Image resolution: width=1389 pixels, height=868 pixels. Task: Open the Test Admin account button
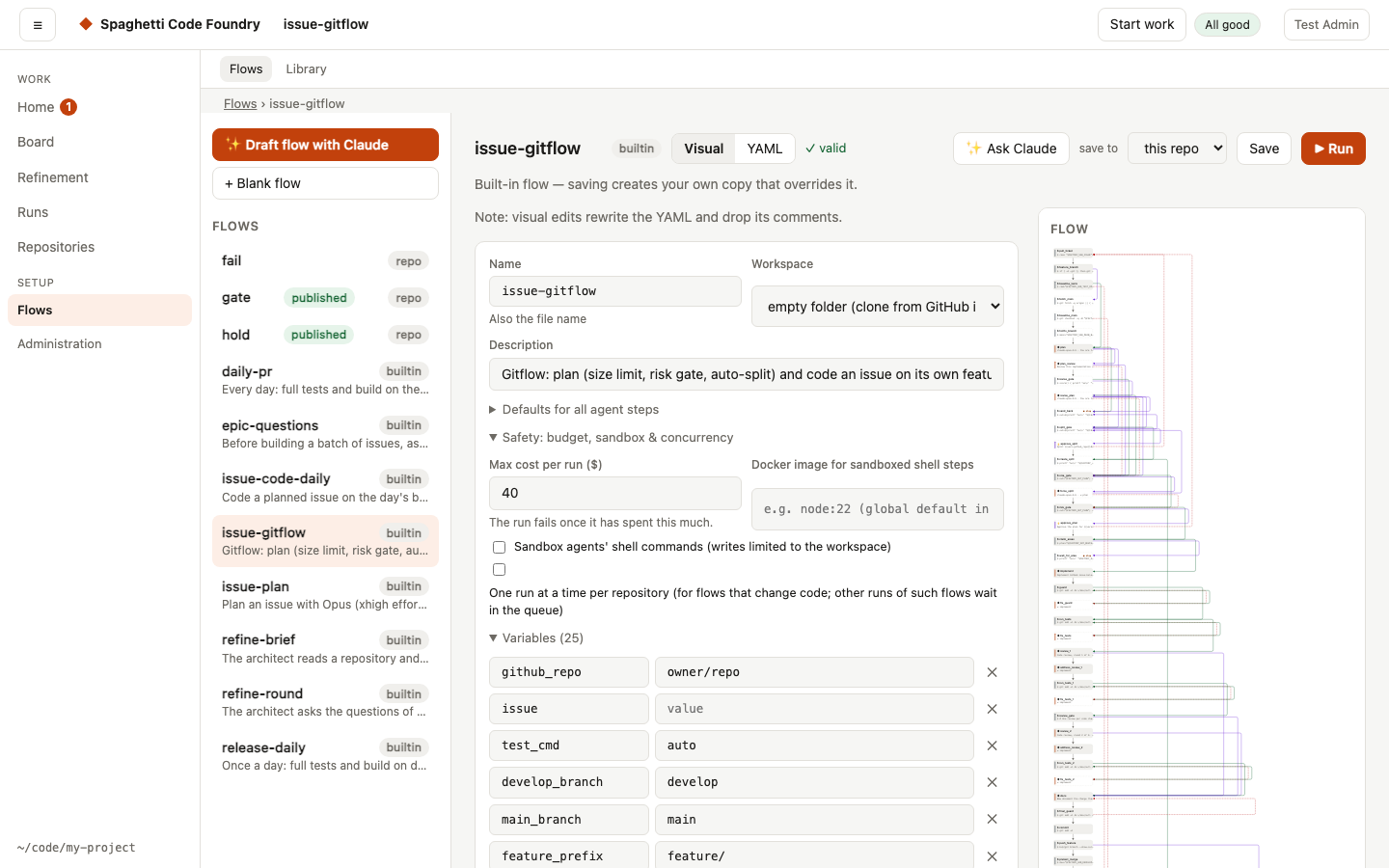(x=1326, y=24)
